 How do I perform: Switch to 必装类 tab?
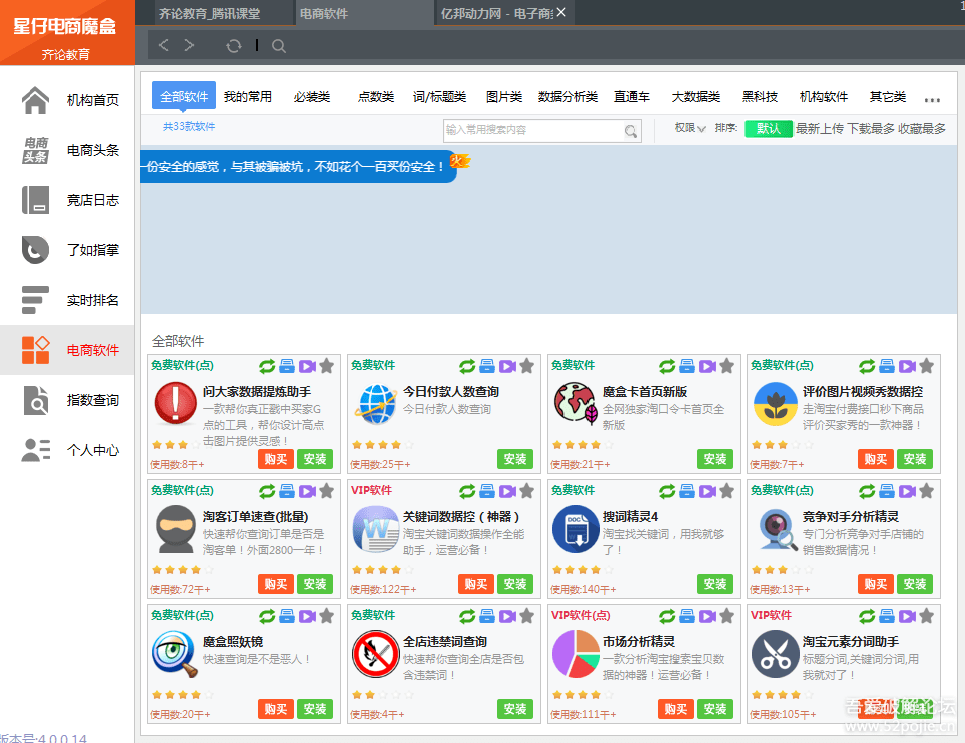pos(312,97)
